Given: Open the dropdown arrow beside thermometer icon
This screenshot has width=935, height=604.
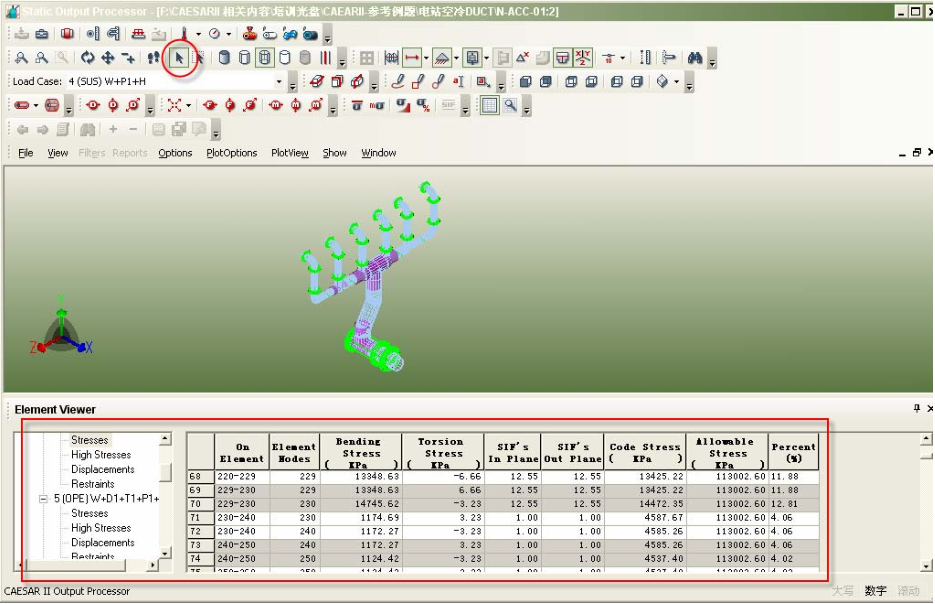Looking at the screenshot, I should [x=198, y=34].
